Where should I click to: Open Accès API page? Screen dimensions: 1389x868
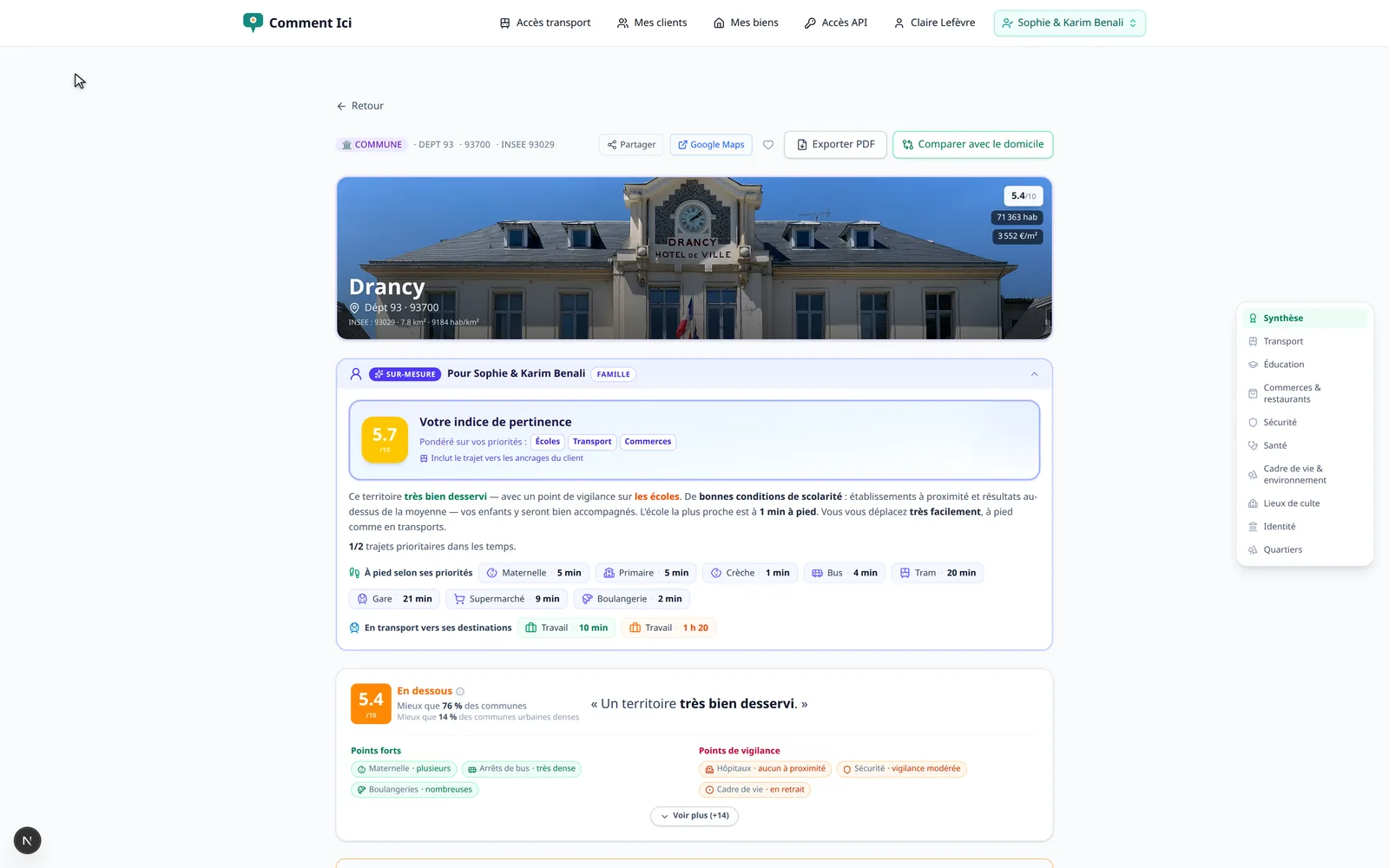[836, 23]
